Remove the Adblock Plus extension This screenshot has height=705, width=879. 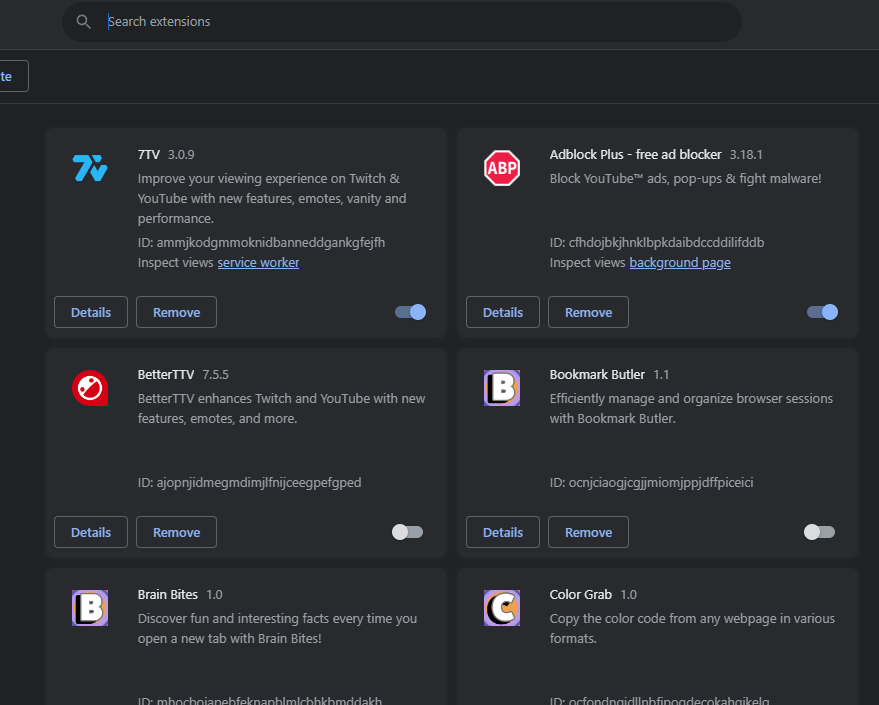[589, 312]
